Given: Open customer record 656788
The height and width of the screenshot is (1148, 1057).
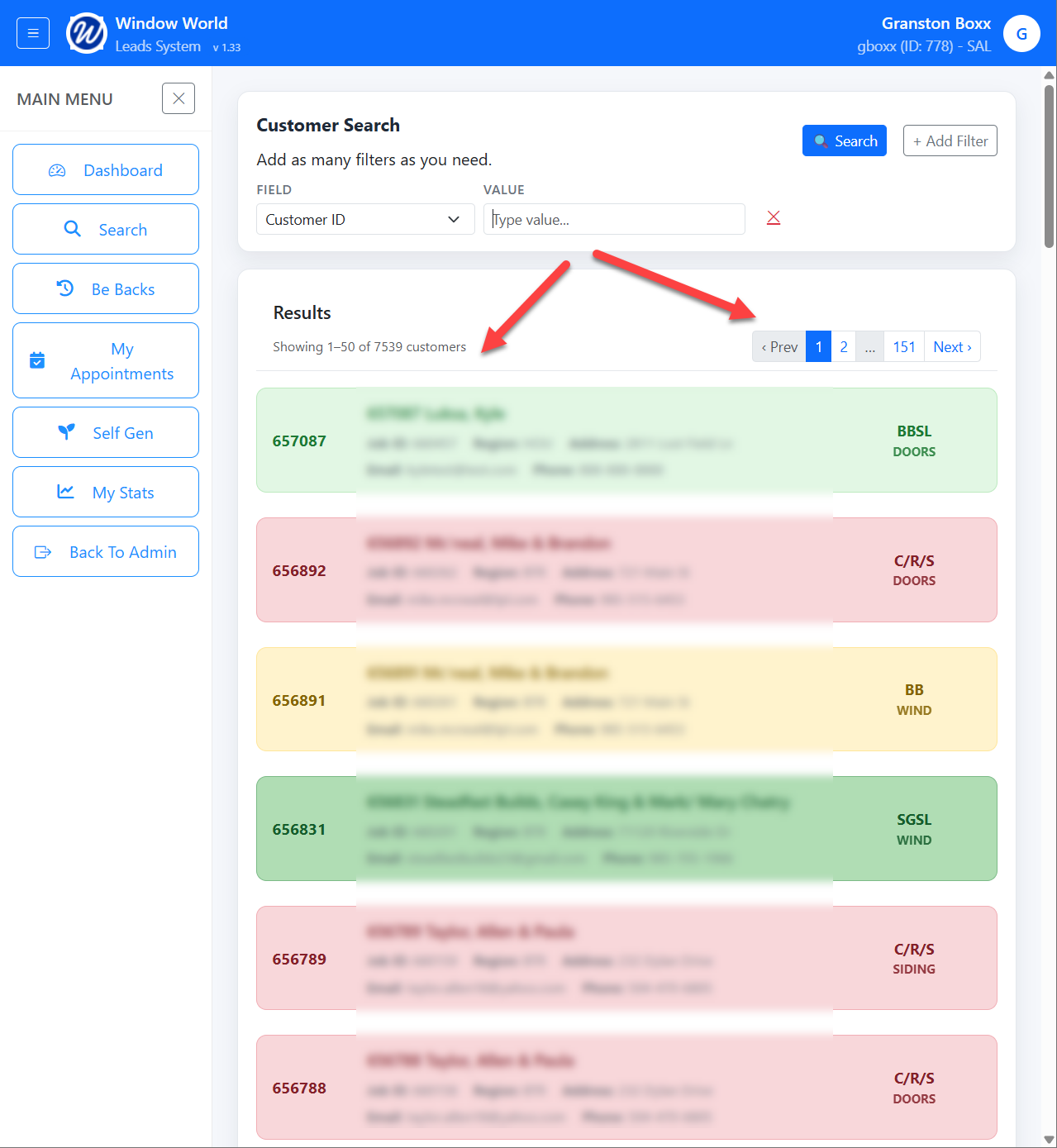Looking at the screenshot, I should 626,1088.
